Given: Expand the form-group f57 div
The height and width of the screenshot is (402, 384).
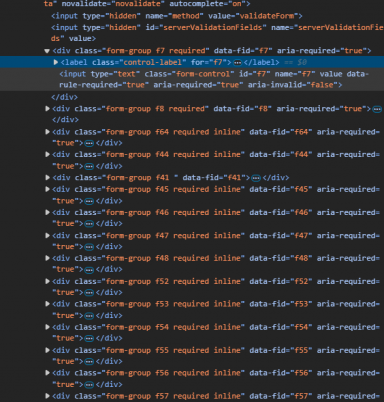Looking at the screenshot, I should [47, 396].
